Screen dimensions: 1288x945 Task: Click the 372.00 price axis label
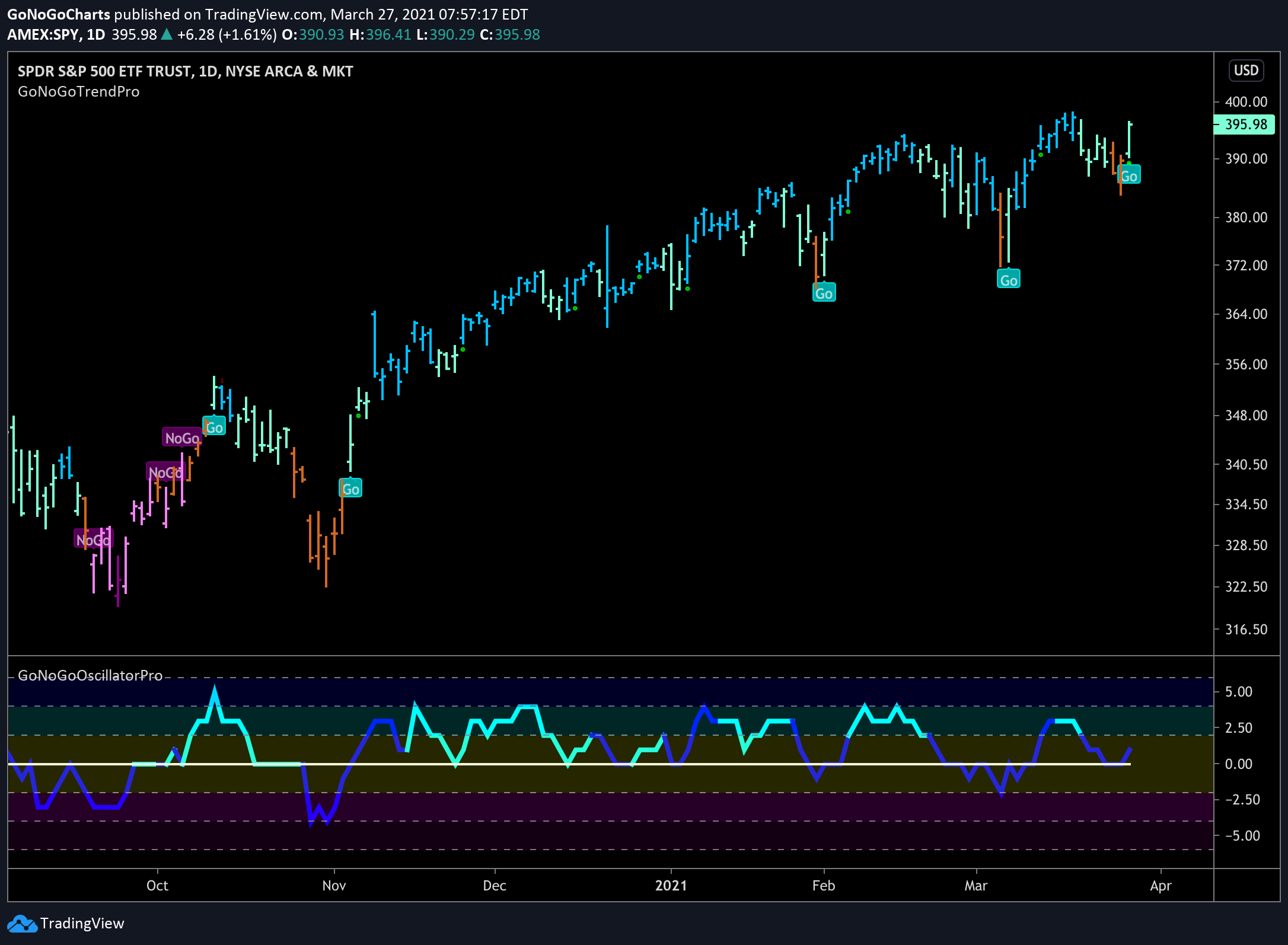point(1246,265)
